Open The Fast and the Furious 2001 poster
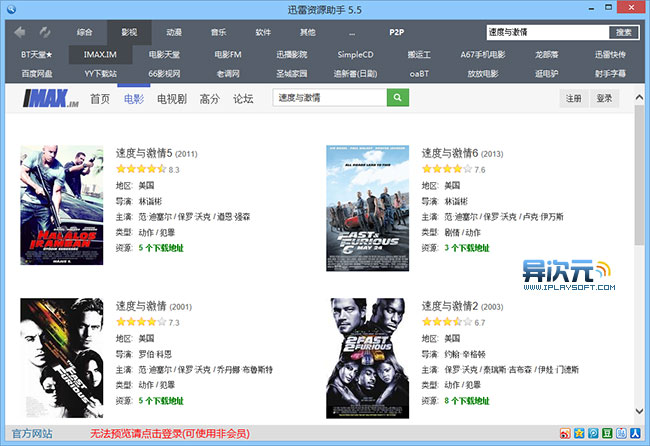650x446 pixels. (62, 358)
